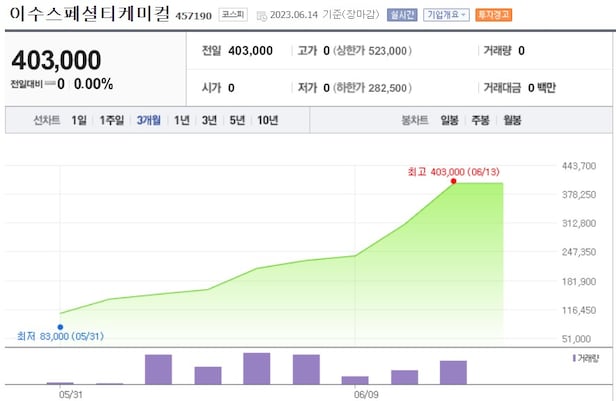The width and height of the screenshot is (616, 401).
Task: Click the blue 최저 low-point marker
Action: tap(60, 326)
